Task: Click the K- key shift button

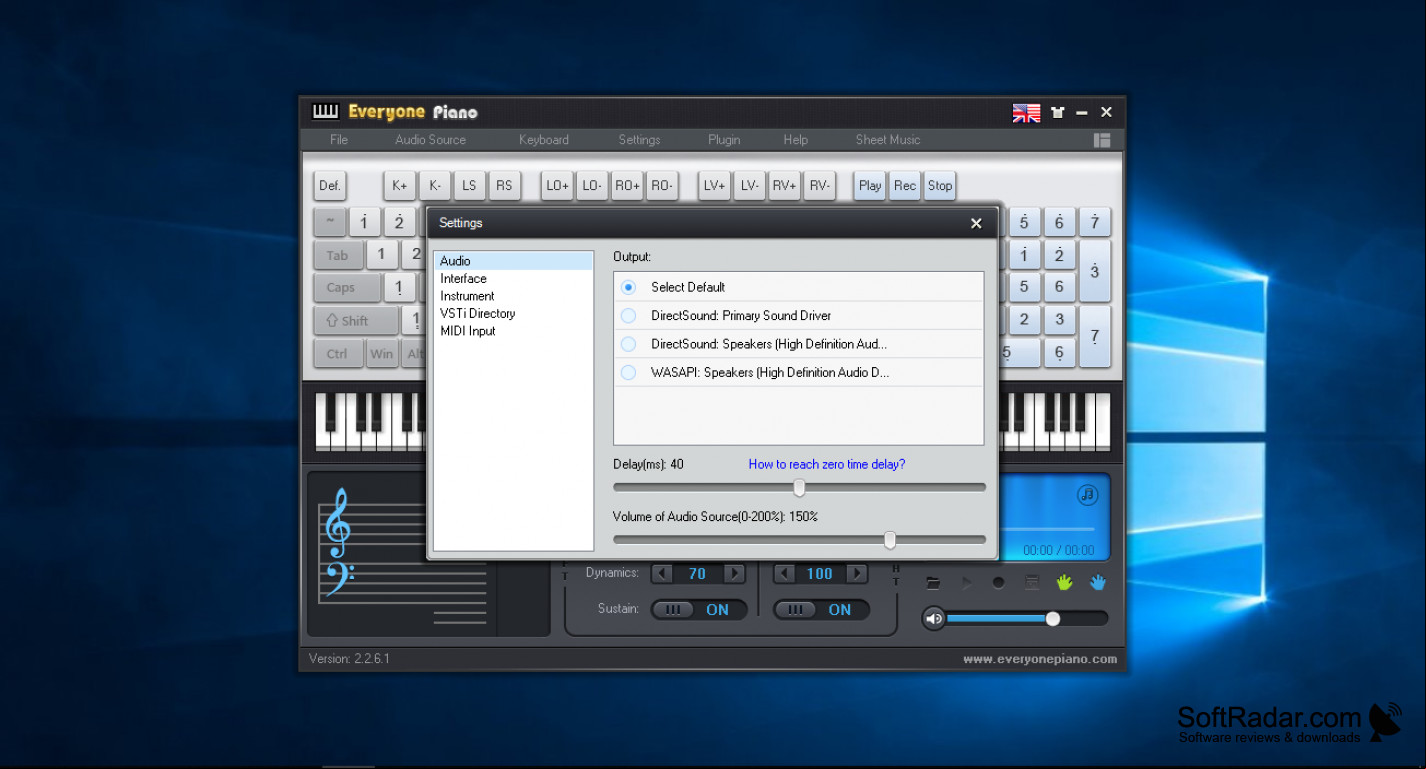Action: [x=435, y=185]
